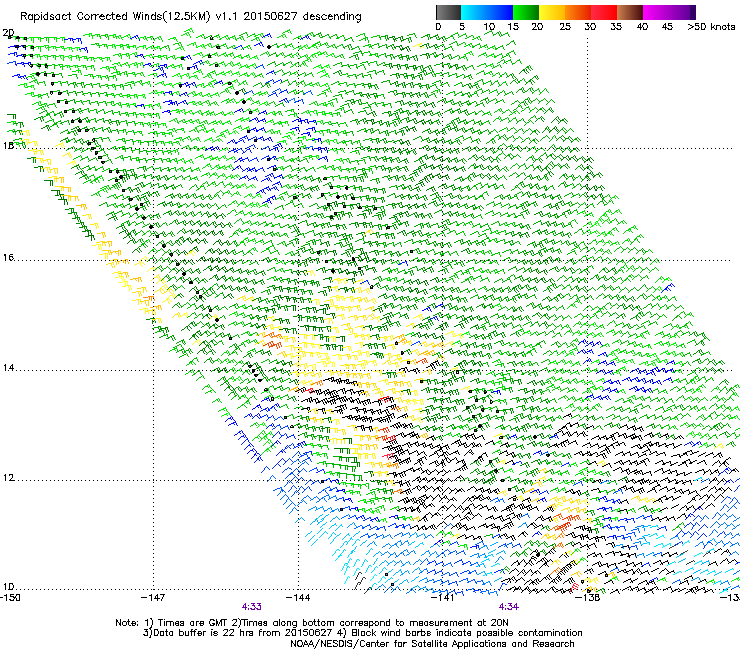Click the latitude label '16'
Viewport: 740px width, 650px height.
tap(8, 258)
